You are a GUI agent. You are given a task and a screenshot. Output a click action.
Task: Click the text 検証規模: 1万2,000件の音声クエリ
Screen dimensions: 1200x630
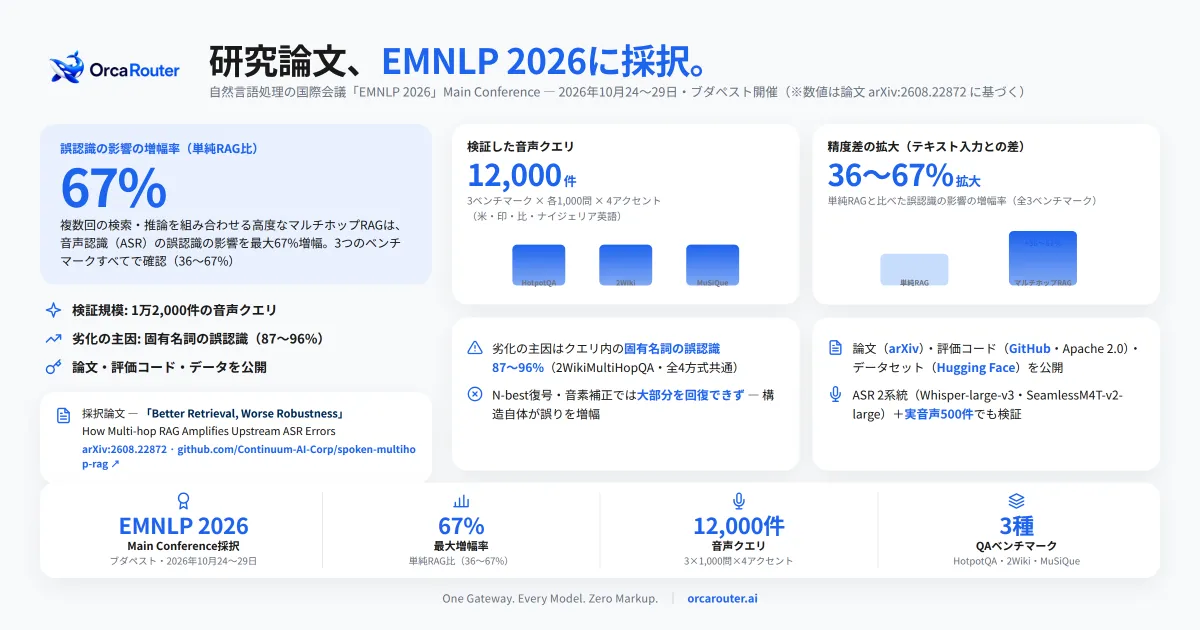coord(175,310)
